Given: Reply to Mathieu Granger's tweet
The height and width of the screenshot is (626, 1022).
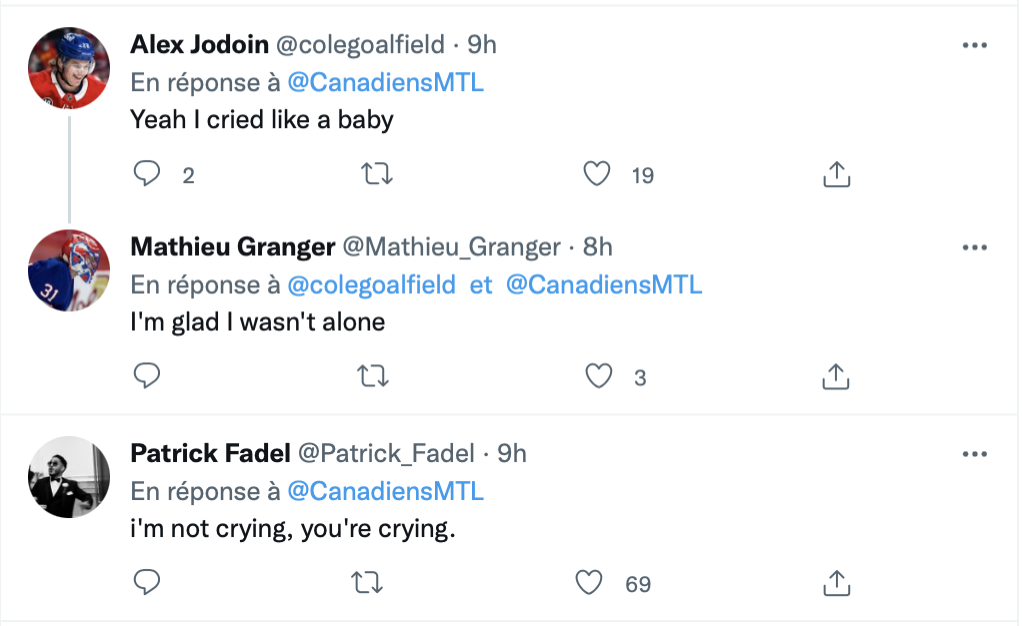Looking at the screenshot, I should (x=147, y=377).
